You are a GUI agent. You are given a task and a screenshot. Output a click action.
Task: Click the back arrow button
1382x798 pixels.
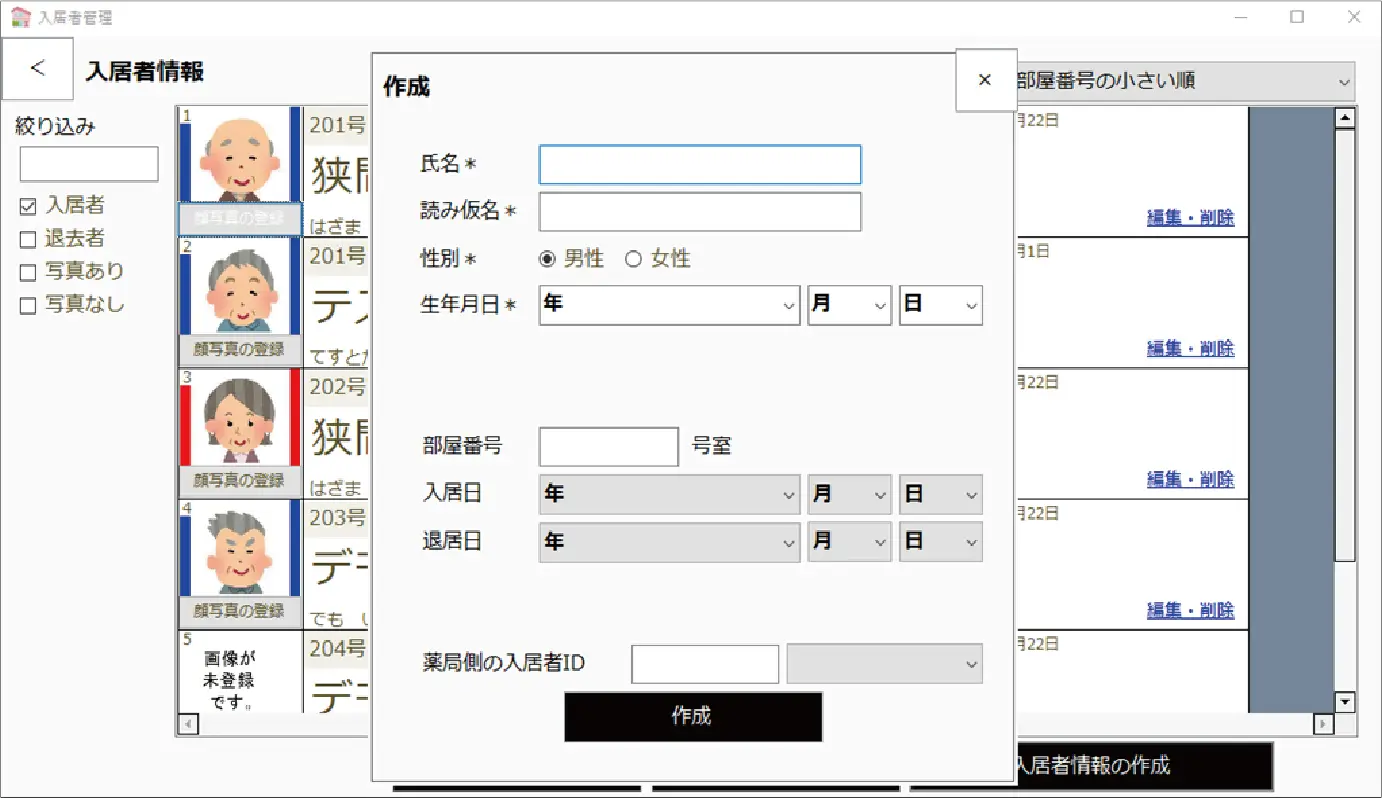[x=37, y=69]
